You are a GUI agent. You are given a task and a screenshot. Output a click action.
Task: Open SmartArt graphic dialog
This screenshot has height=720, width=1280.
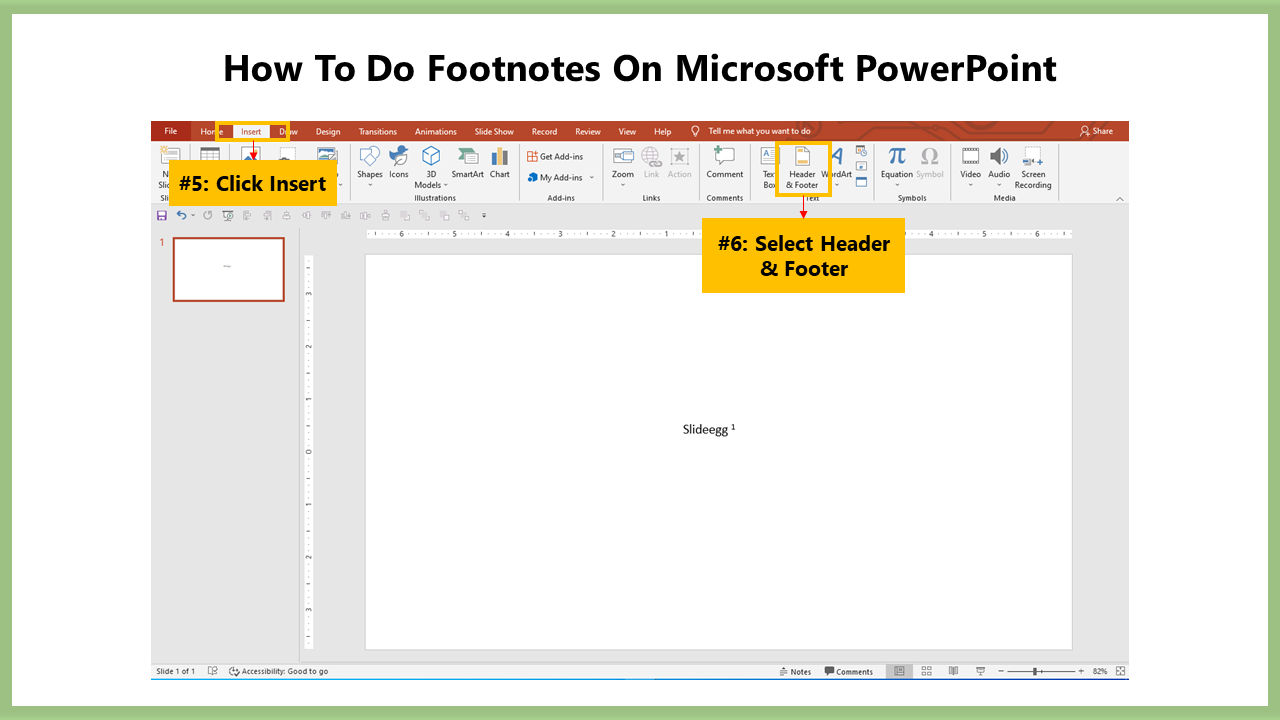(467, 164)
